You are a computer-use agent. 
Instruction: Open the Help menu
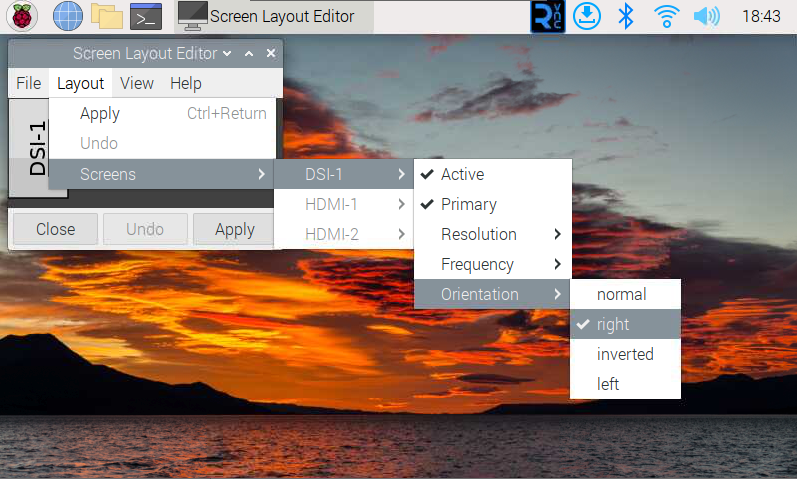point(185,83)
